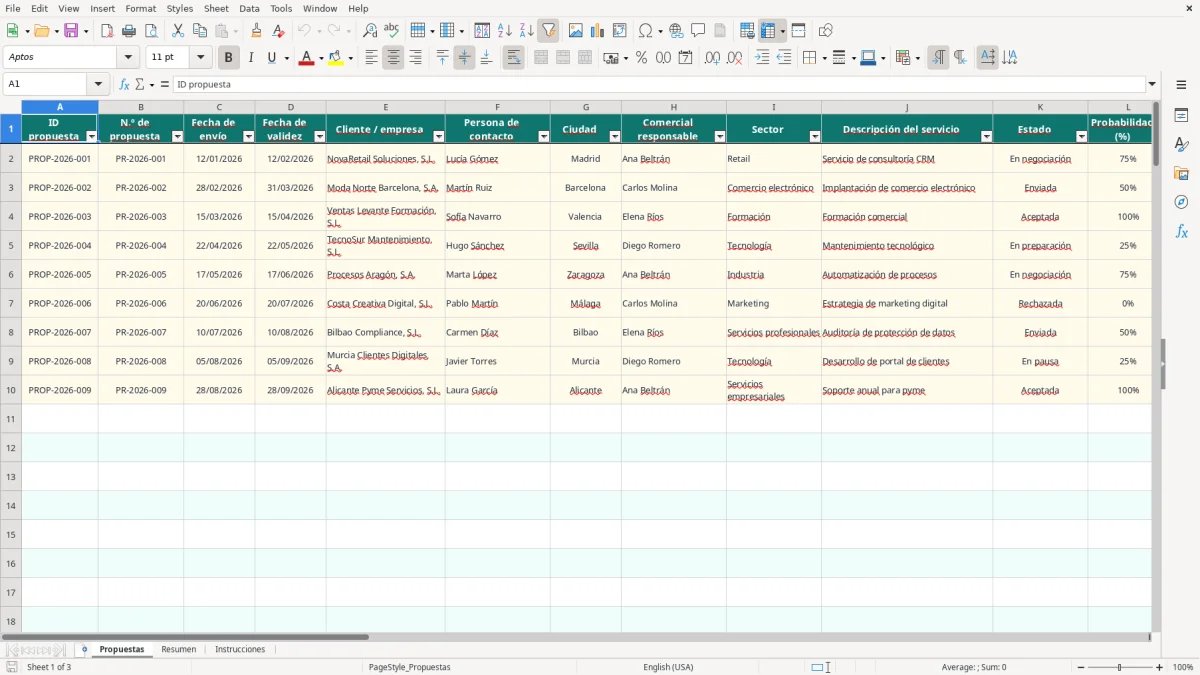Screen dimensions: 1200x675
Task: Open the Gallery icon in sidebar
Action: (x=1181, y=174)
